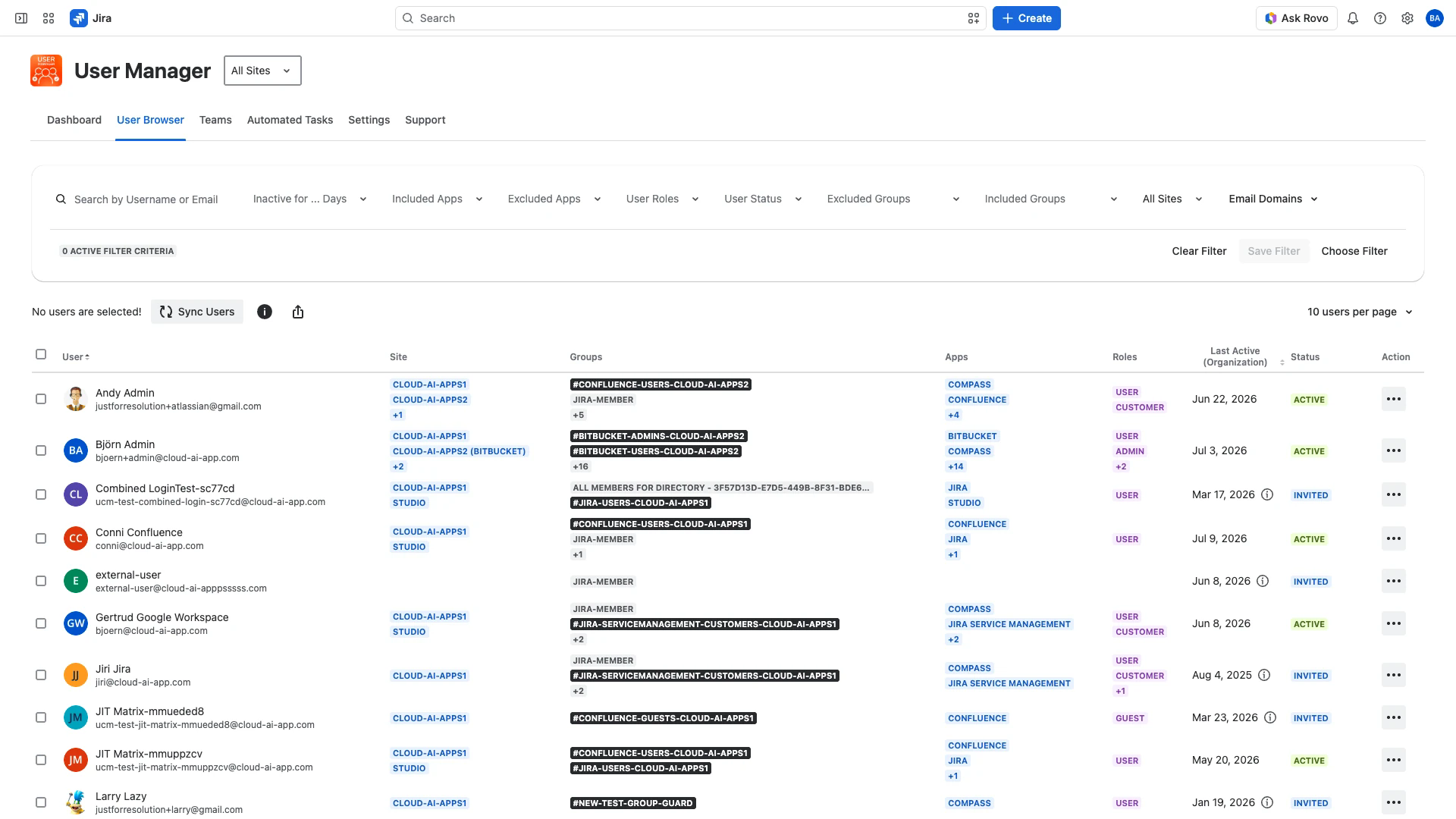The width and height of the screenshot is (1456, 819).
Task: Click the Jira logo icon
Action: click(78, 18)
